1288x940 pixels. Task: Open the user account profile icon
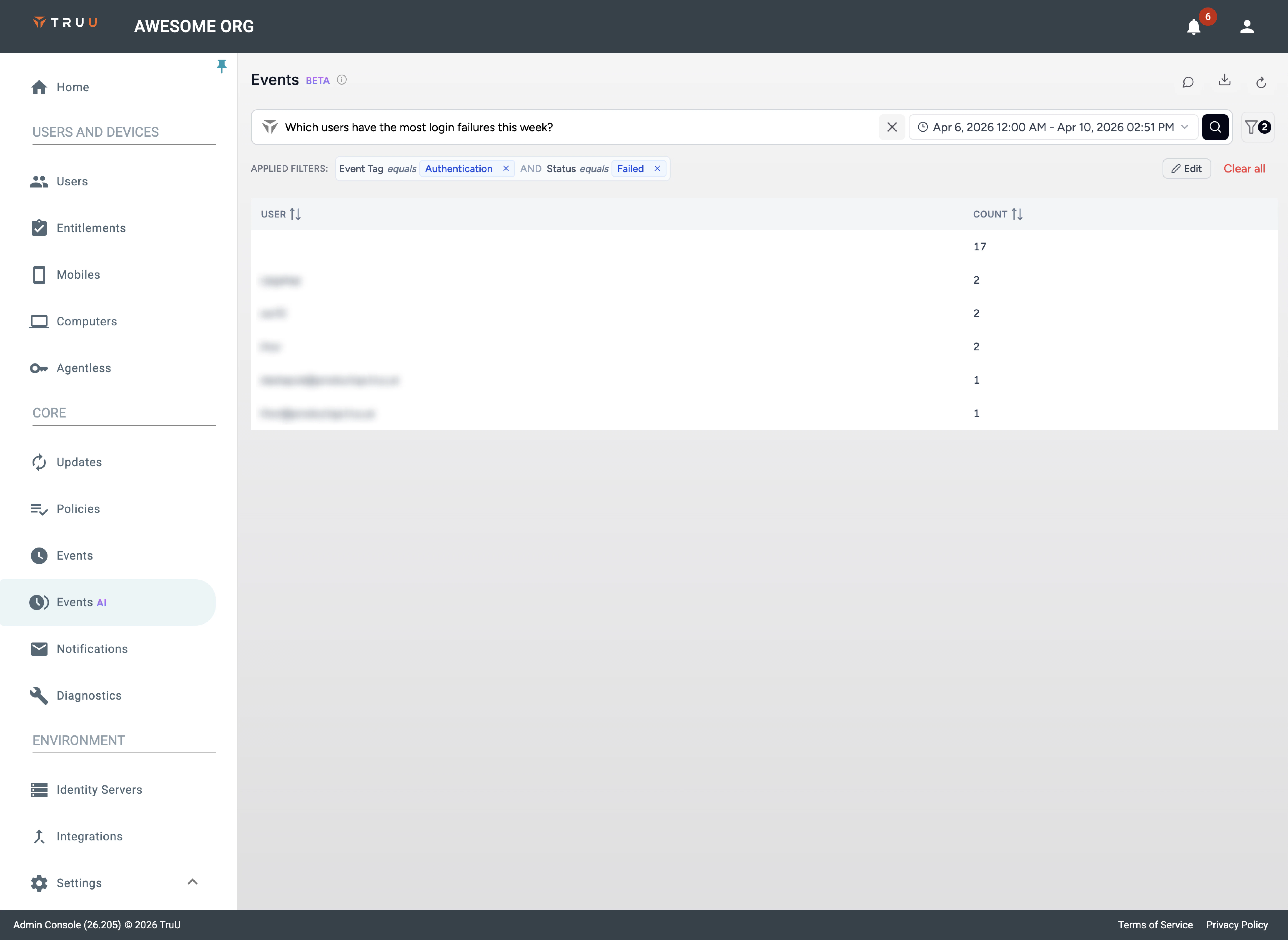1247,27
